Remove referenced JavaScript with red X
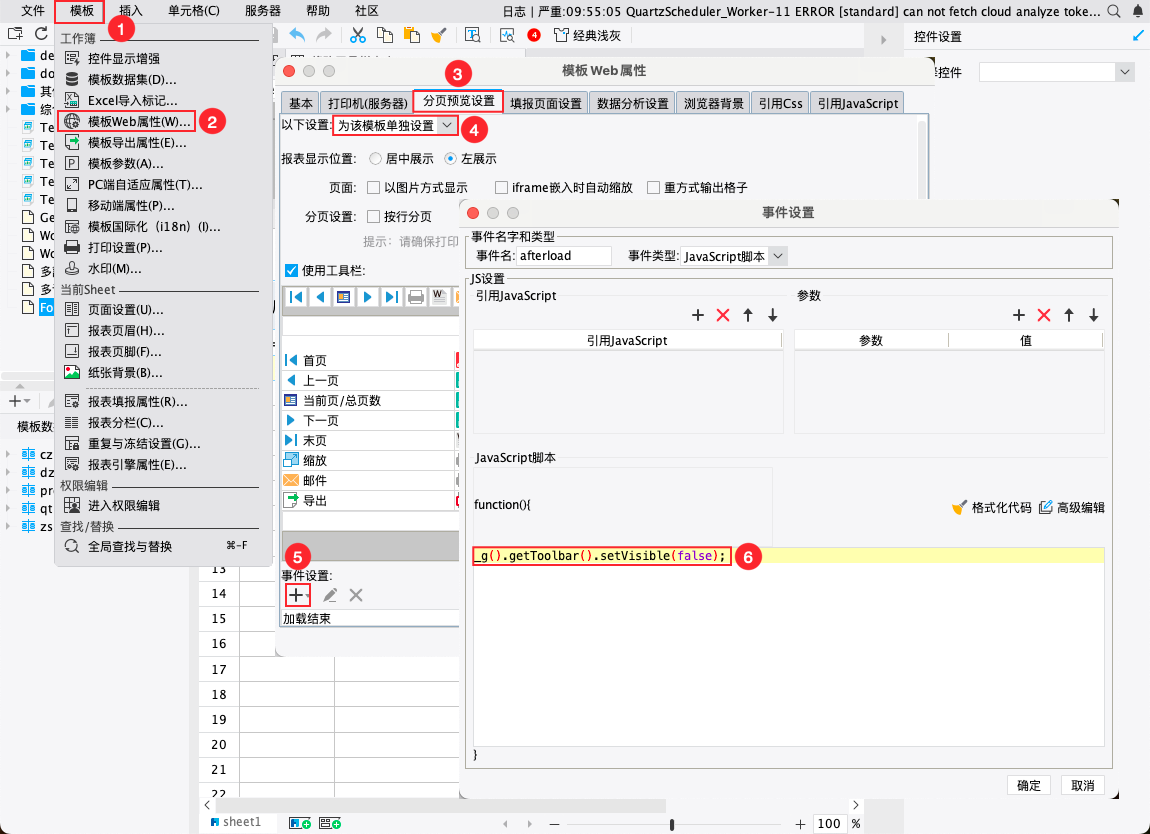The height and width of the screenshot is (834, 1150). coord(723,315)
